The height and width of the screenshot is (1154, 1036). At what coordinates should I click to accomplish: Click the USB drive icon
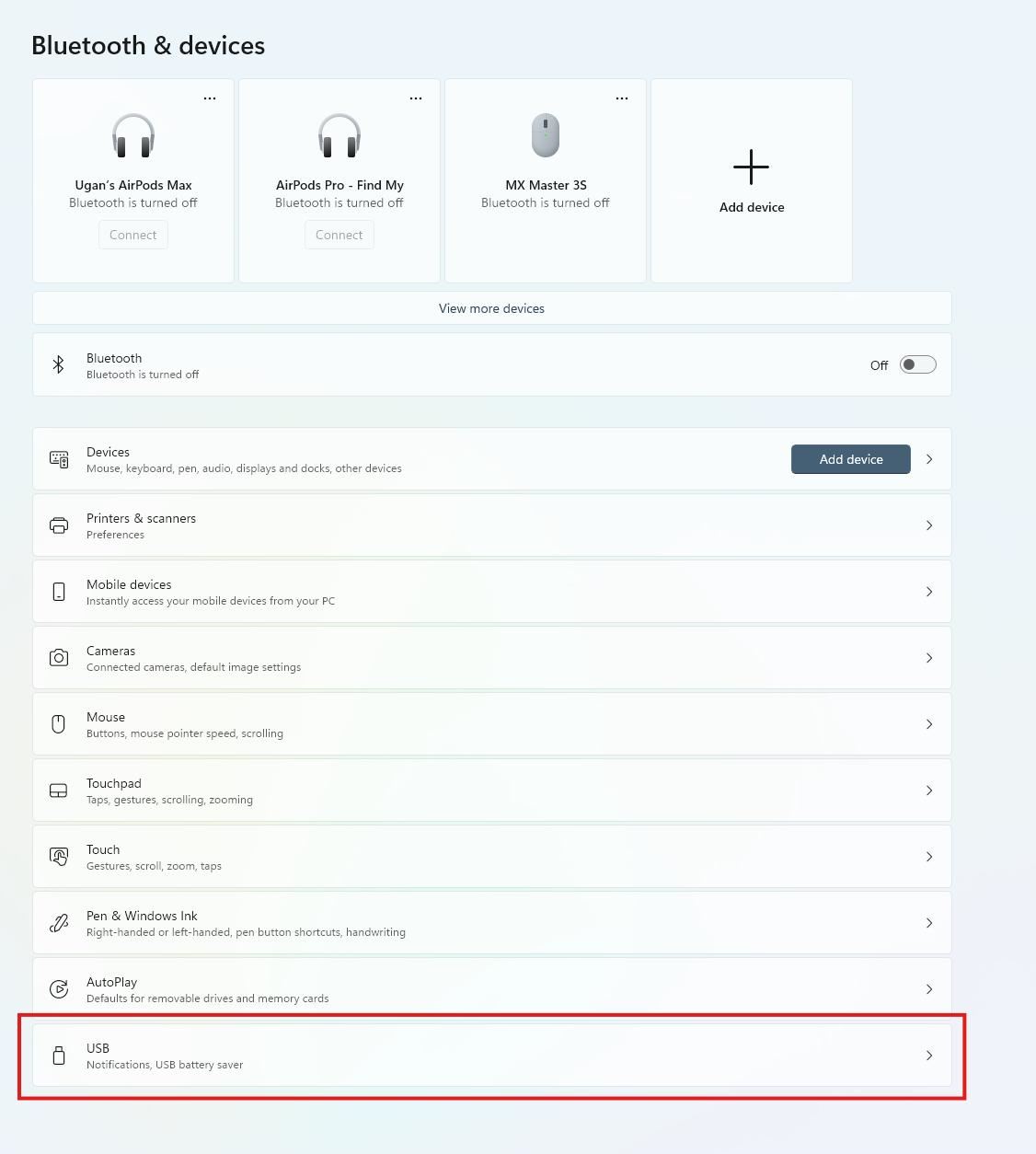[59, 1056]
